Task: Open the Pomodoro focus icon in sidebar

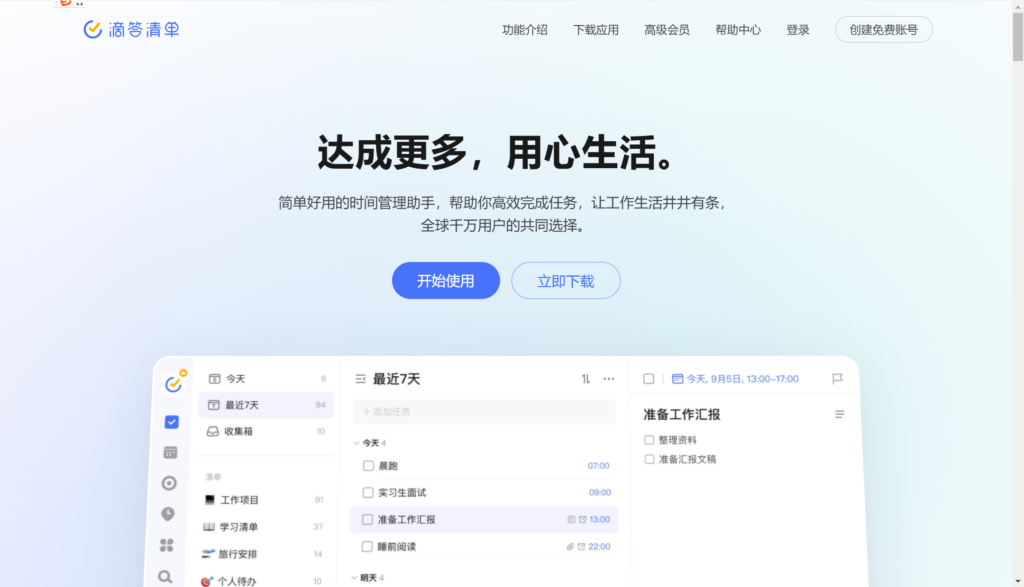Action: (x=168, y=482)
